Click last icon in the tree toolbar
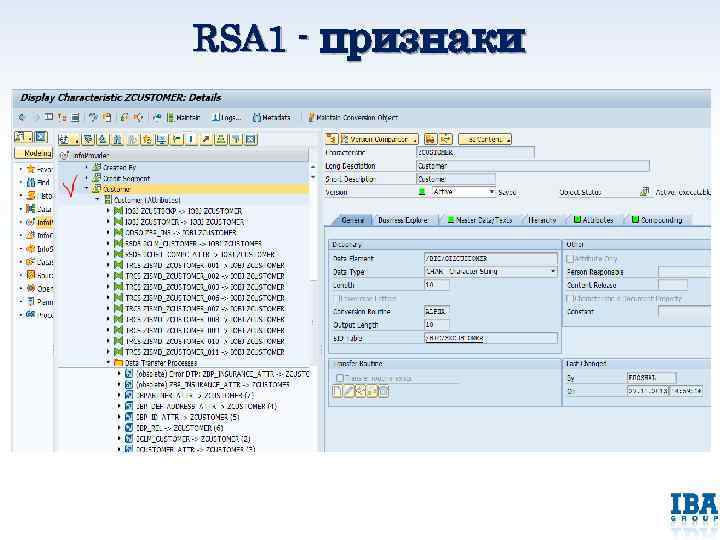This screenshot has height=540, width=720. coord(251,139)
